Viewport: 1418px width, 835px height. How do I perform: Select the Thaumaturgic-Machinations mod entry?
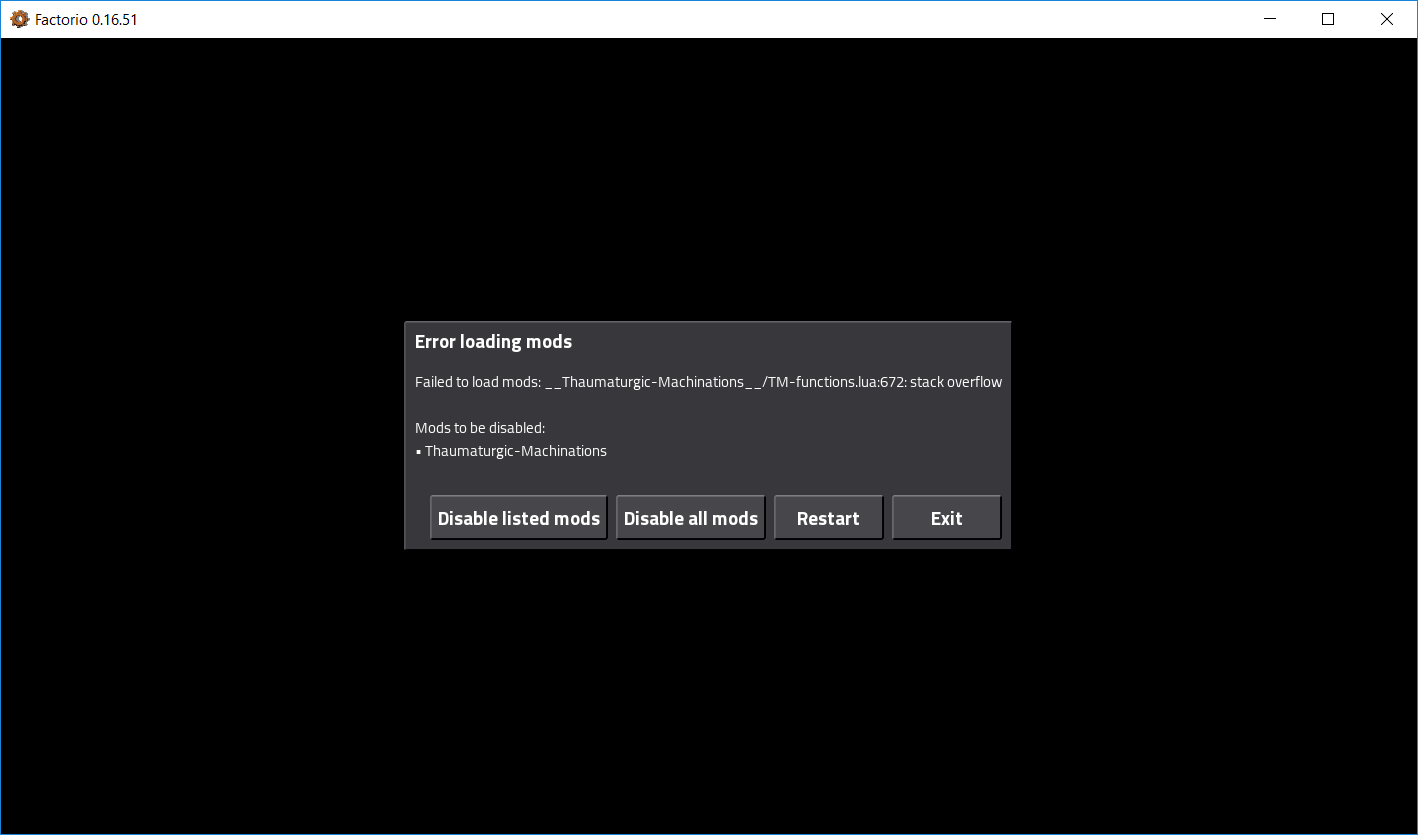click(x=515, y=450)
